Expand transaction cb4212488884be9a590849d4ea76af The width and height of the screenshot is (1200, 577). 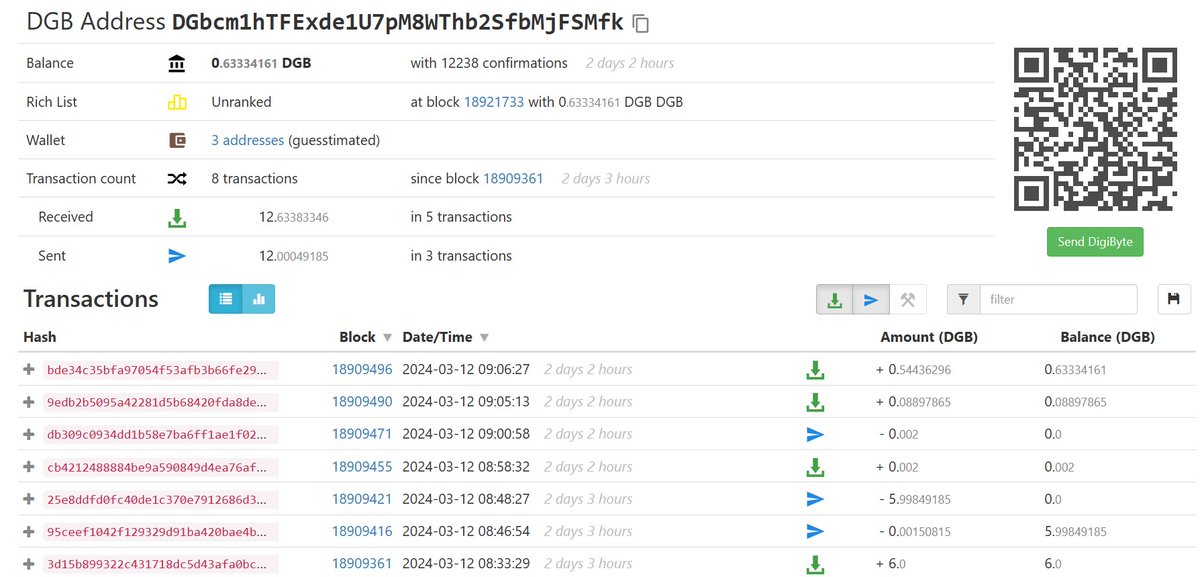click(x=29, y=467)
